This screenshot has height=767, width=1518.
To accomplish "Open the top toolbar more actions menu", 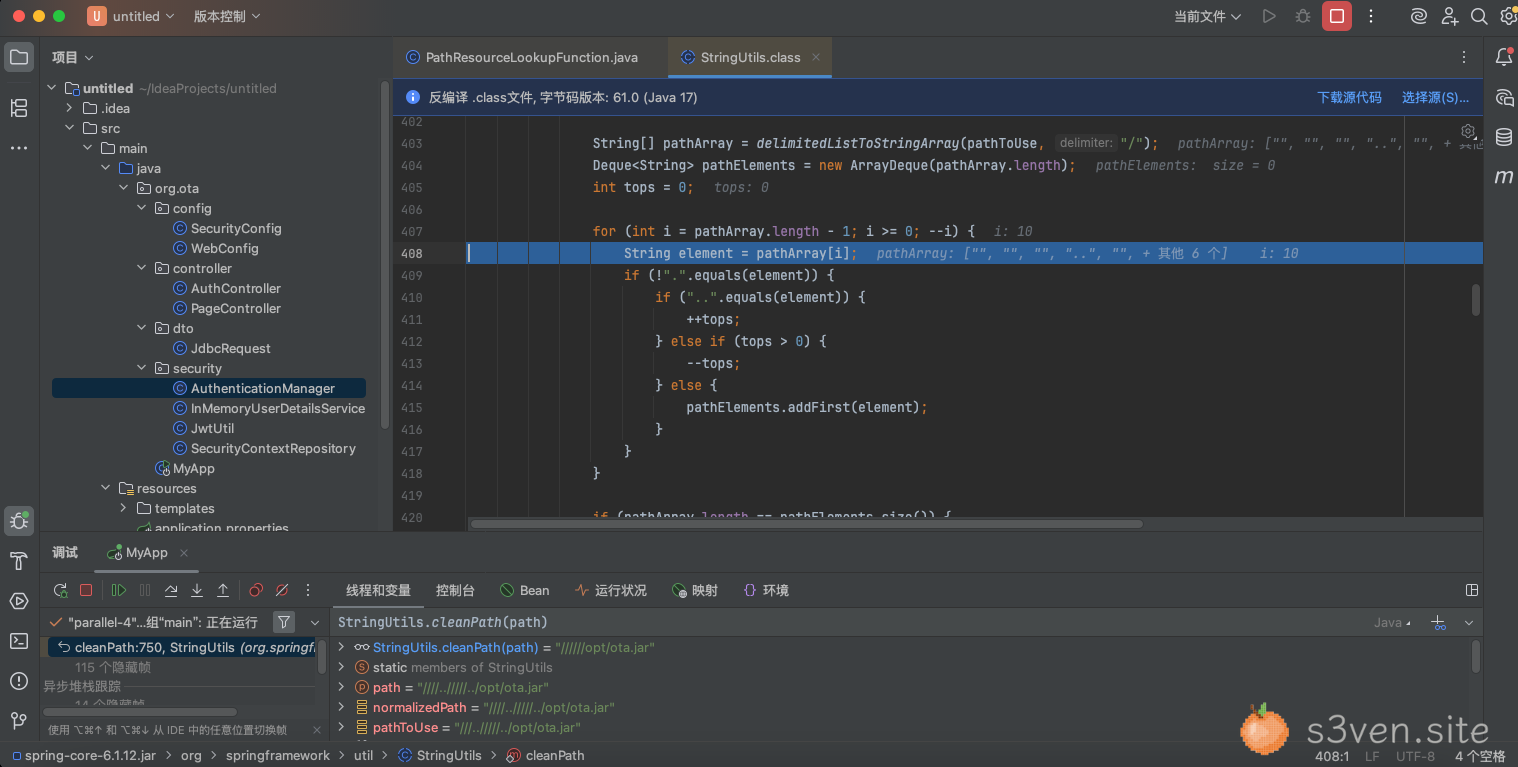I will tap(1371, 16).
